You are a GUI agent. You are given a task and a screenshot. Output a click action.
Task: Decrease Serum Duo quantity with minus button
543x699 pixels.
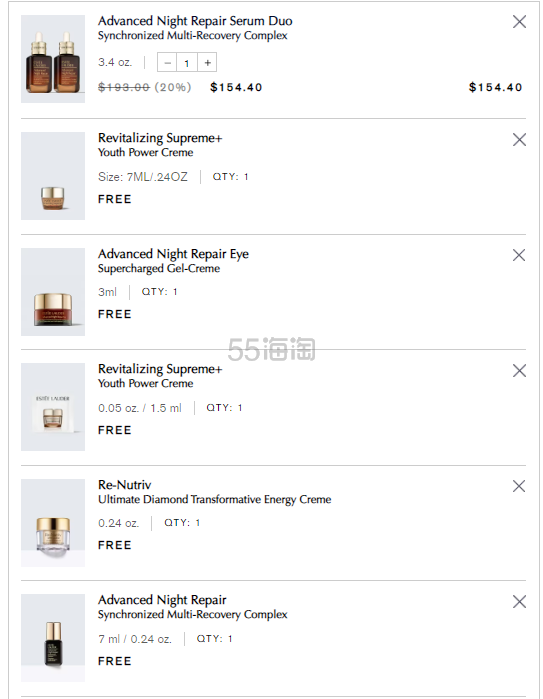pos(167,62)
